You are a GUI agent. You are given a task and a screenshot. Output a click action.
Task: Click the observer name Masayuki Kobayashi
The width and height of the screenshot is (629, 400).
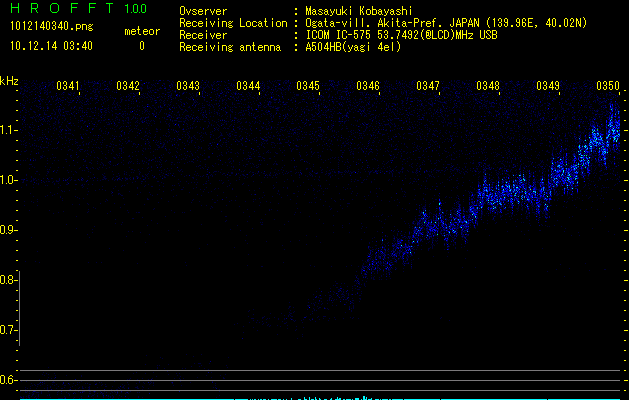click(x=359, y=11)
